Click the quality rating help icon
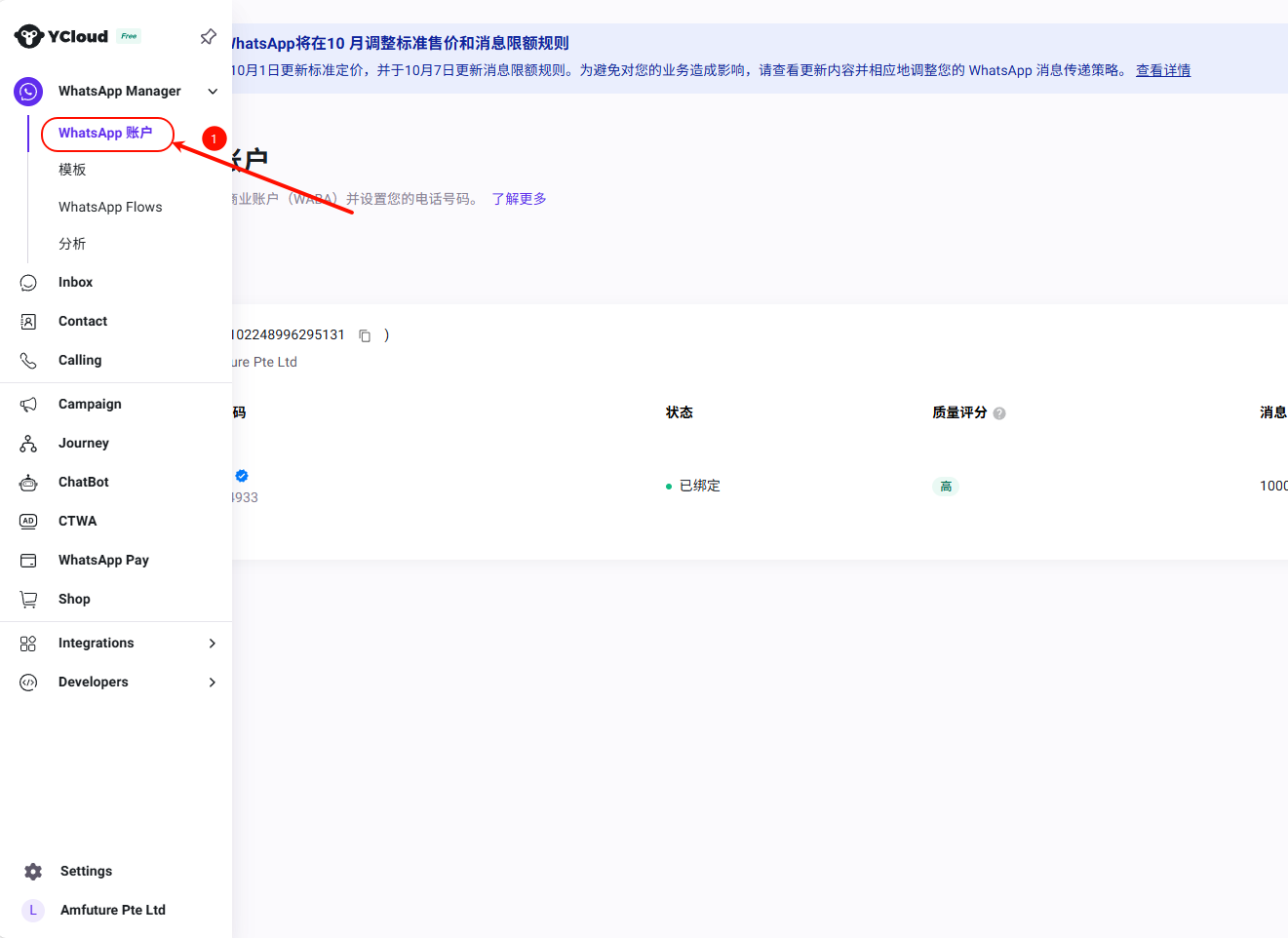This screenshot has height=938, width=1288. (999, 413)
